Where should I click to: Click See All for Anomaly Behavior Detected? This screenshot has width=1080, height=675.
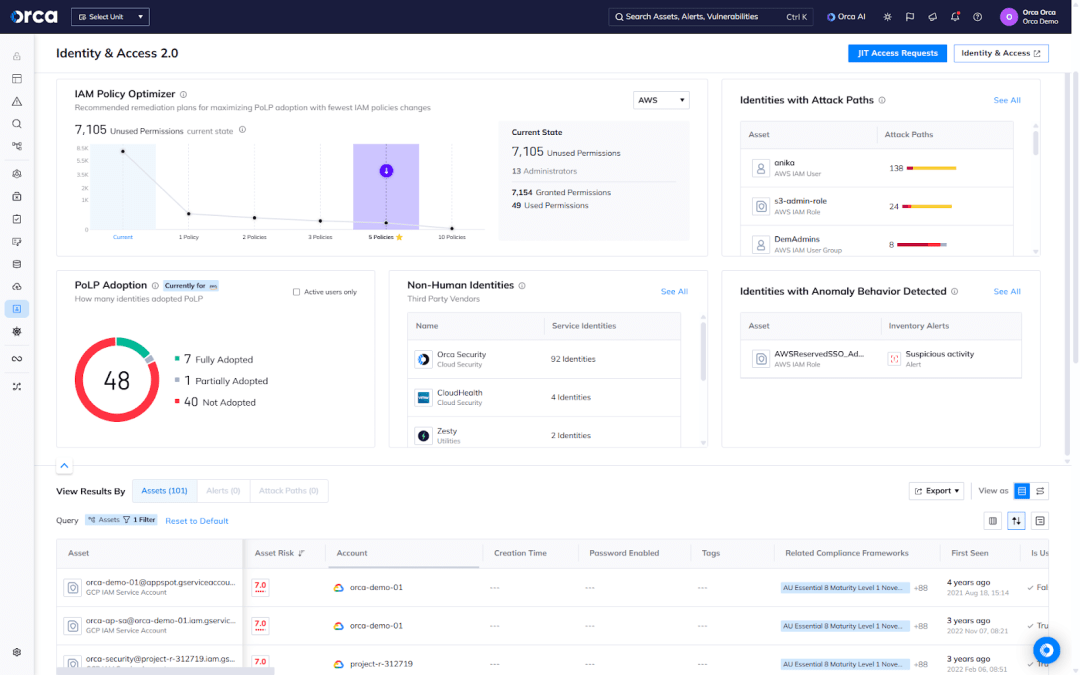(1007, 292)
